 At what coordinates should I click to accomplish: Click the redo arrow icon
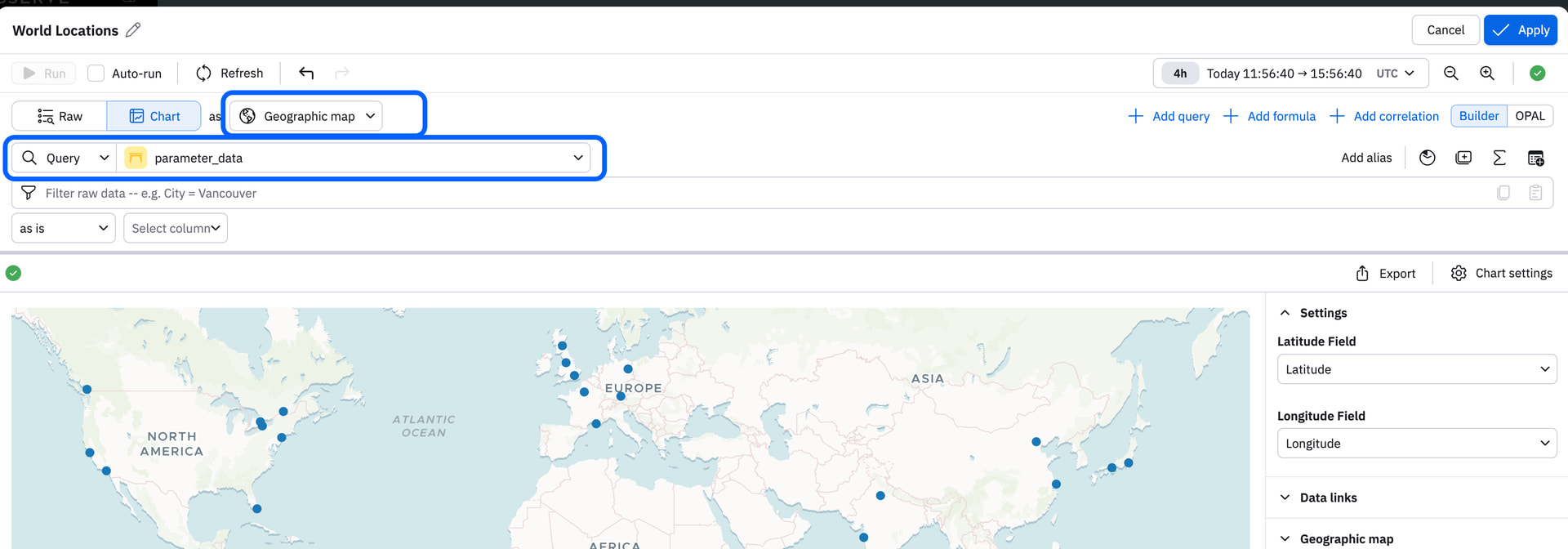click(x=342, y=73)
